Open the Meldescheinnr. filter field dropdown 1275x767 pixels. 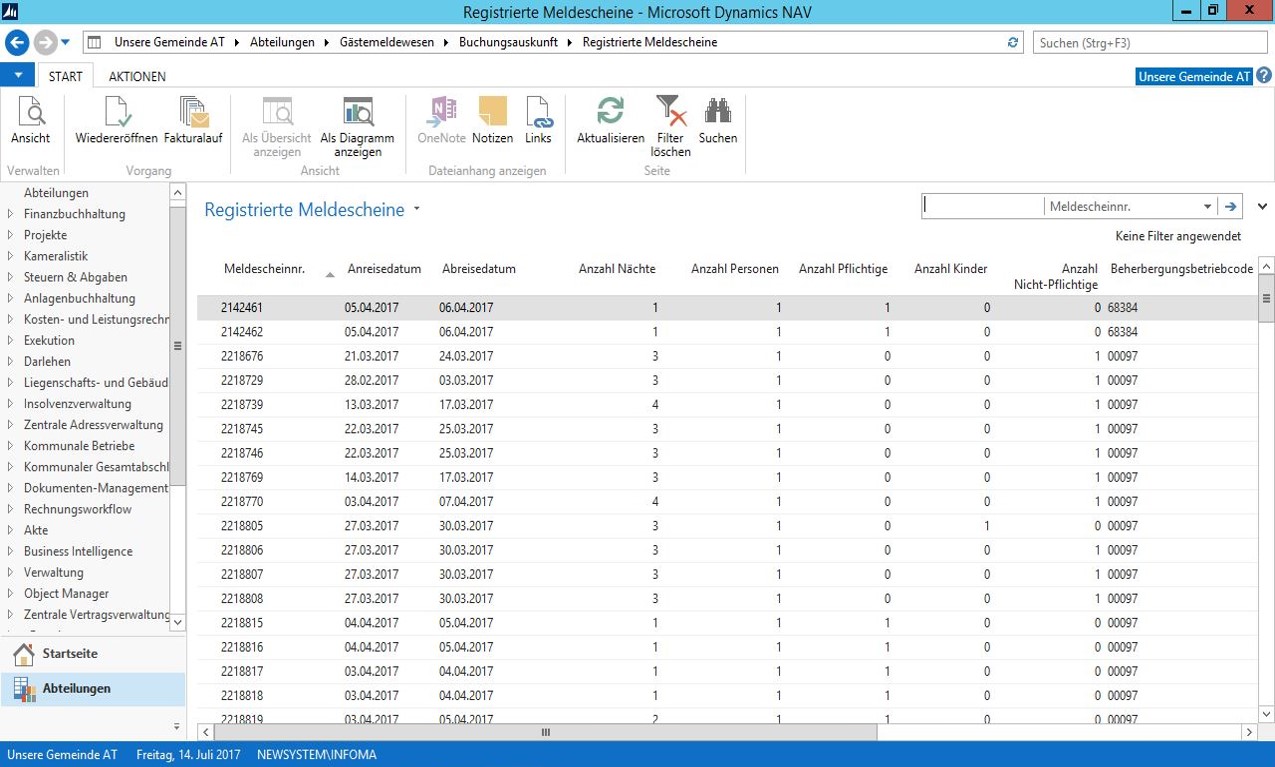tap(1207, 207)
